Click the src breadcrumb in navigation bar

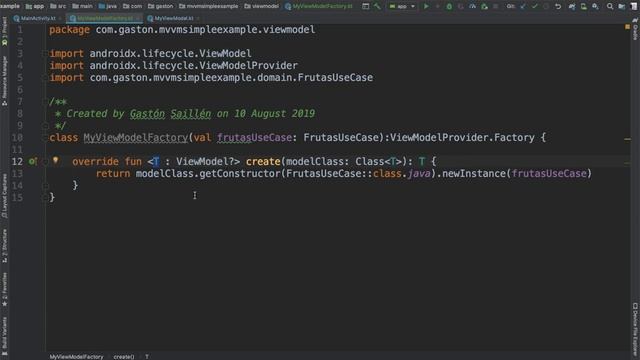point(58,6)
